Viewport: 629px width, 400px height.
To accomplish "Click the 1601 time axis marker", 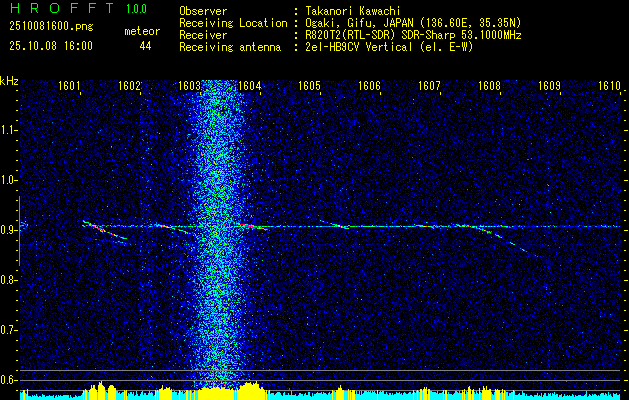I will point(69,85).
